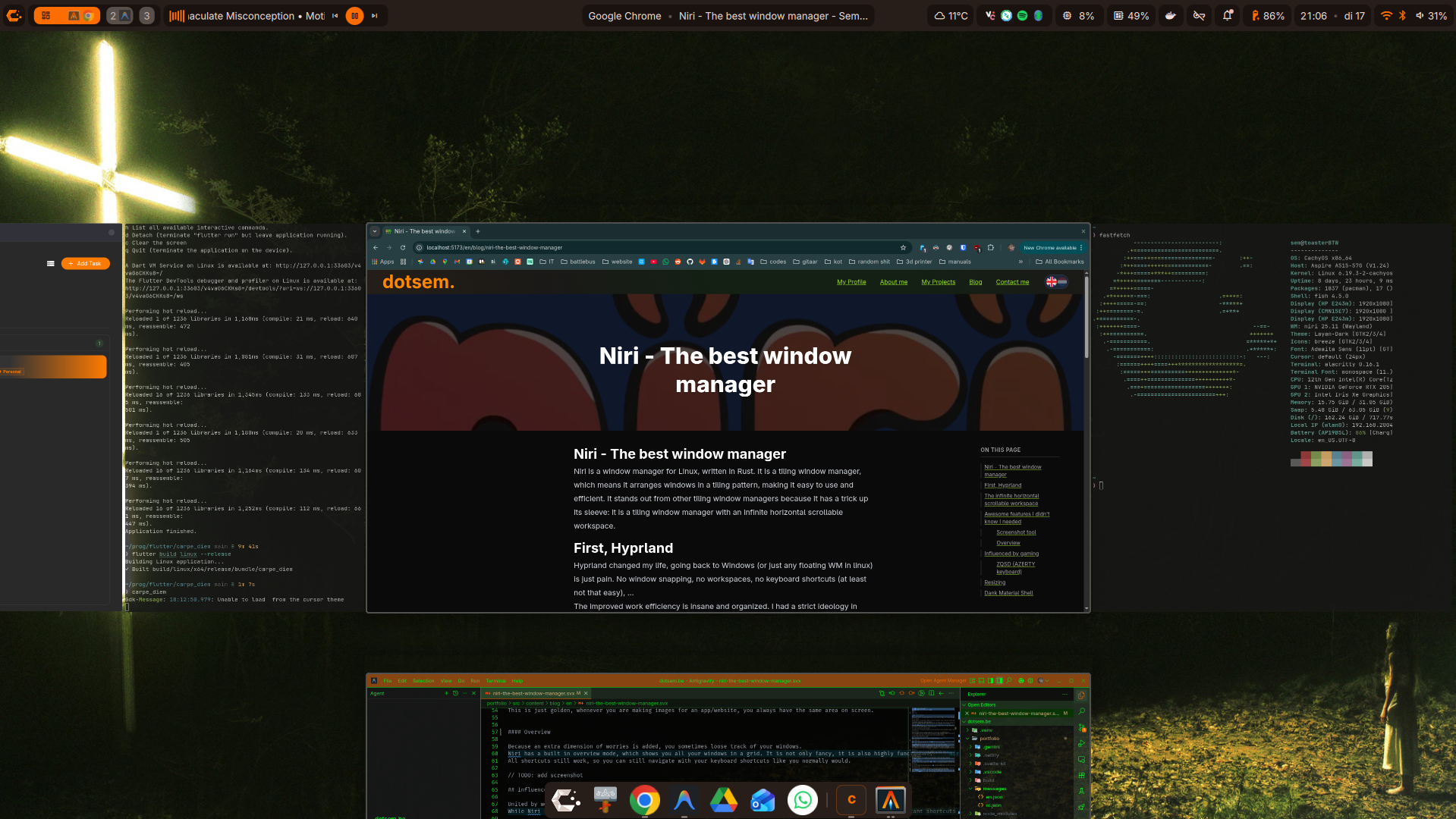Viewport: 1456px width, 819px height.
Task: Click the Contact me link
Action: (x=1012, y=281)
